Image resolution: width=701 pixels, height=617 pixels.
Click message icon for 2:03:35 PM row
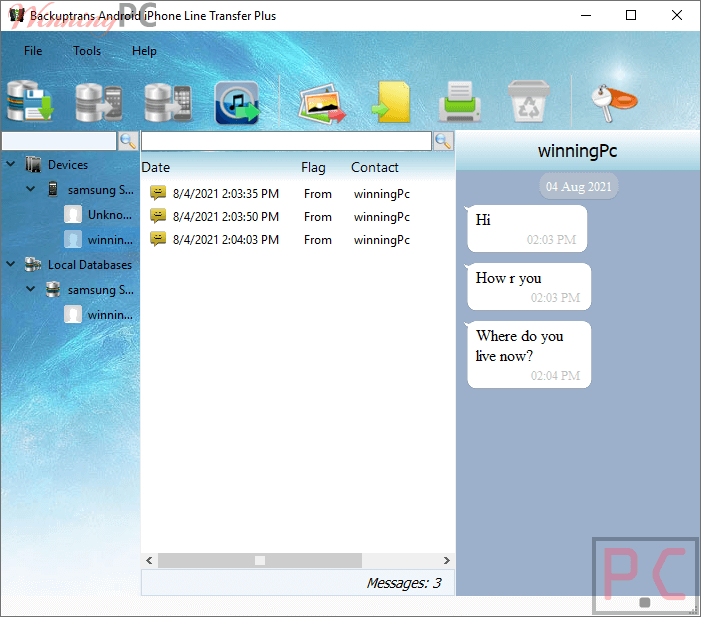[158, 193]
